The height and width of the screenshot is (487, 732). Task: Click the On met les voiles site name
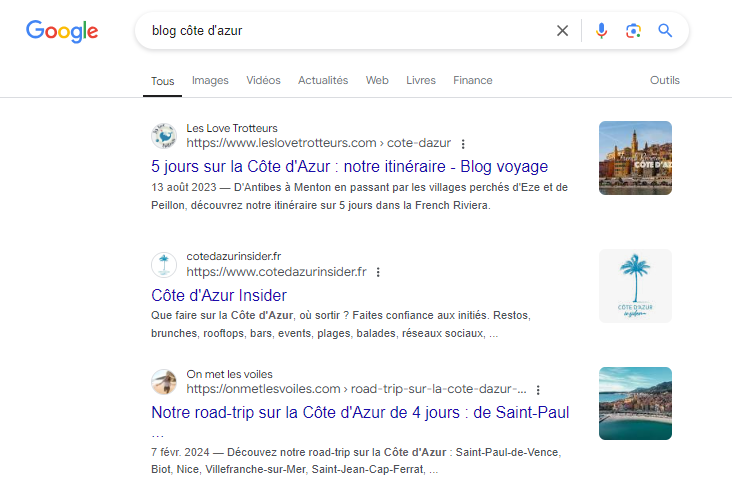point(229,374)
